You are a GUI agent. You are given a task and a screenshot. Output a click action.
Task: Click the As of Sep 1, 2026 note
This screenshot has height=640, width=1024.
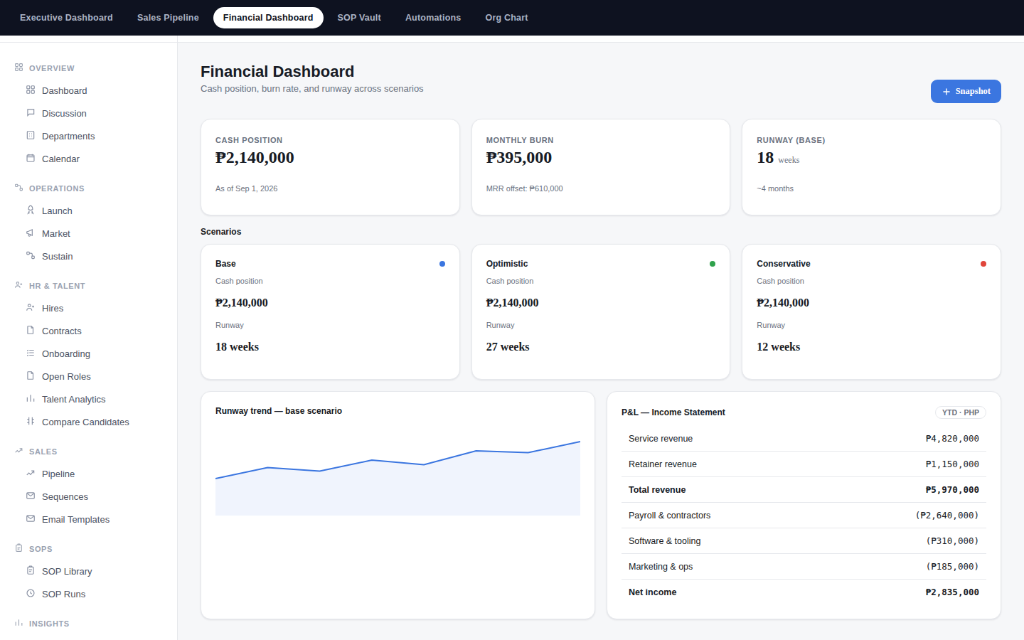tap(246, 189)
